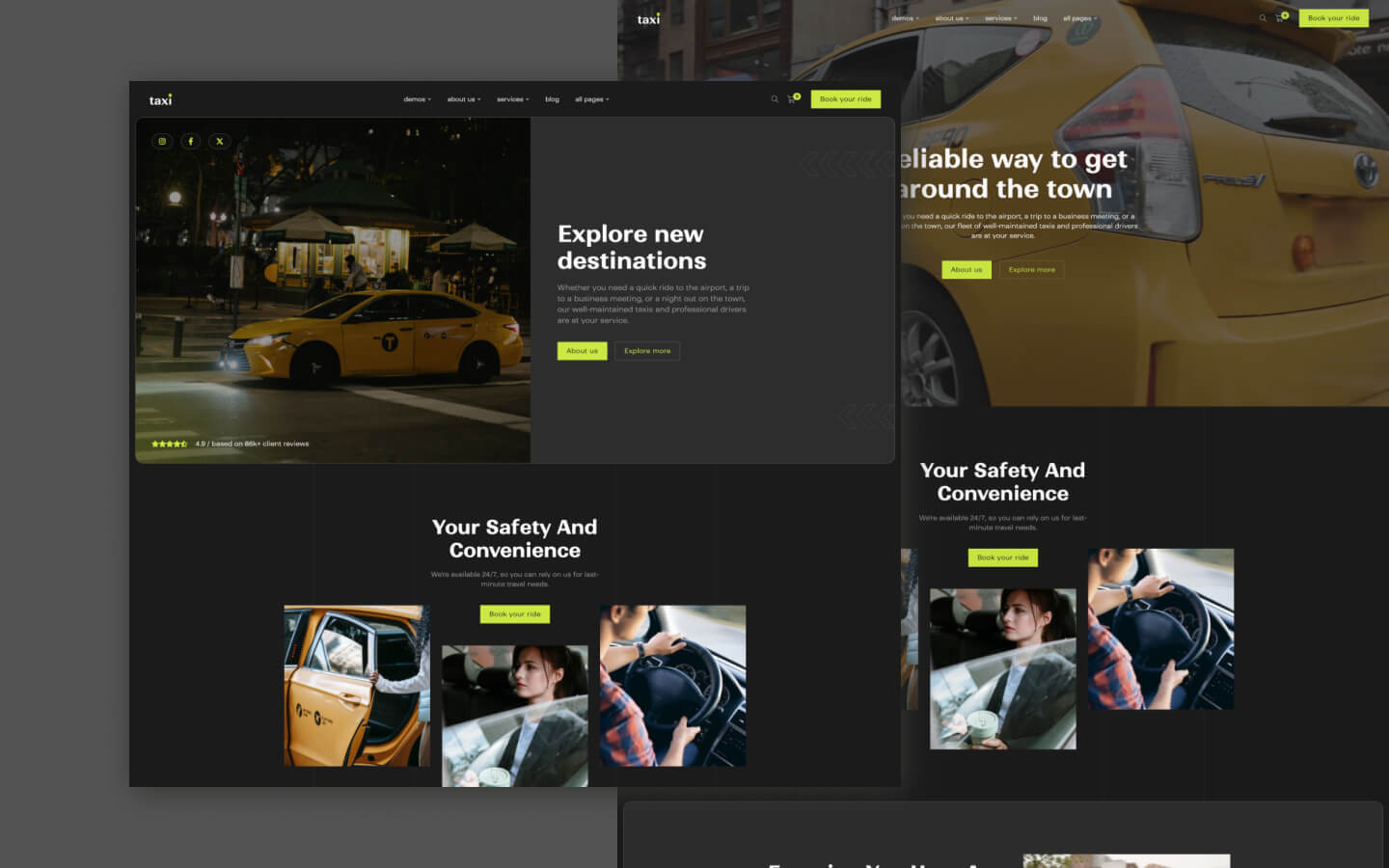Click About us button in back window hero
Viewport: 1389px width, 868px height.
coord(967,270)
